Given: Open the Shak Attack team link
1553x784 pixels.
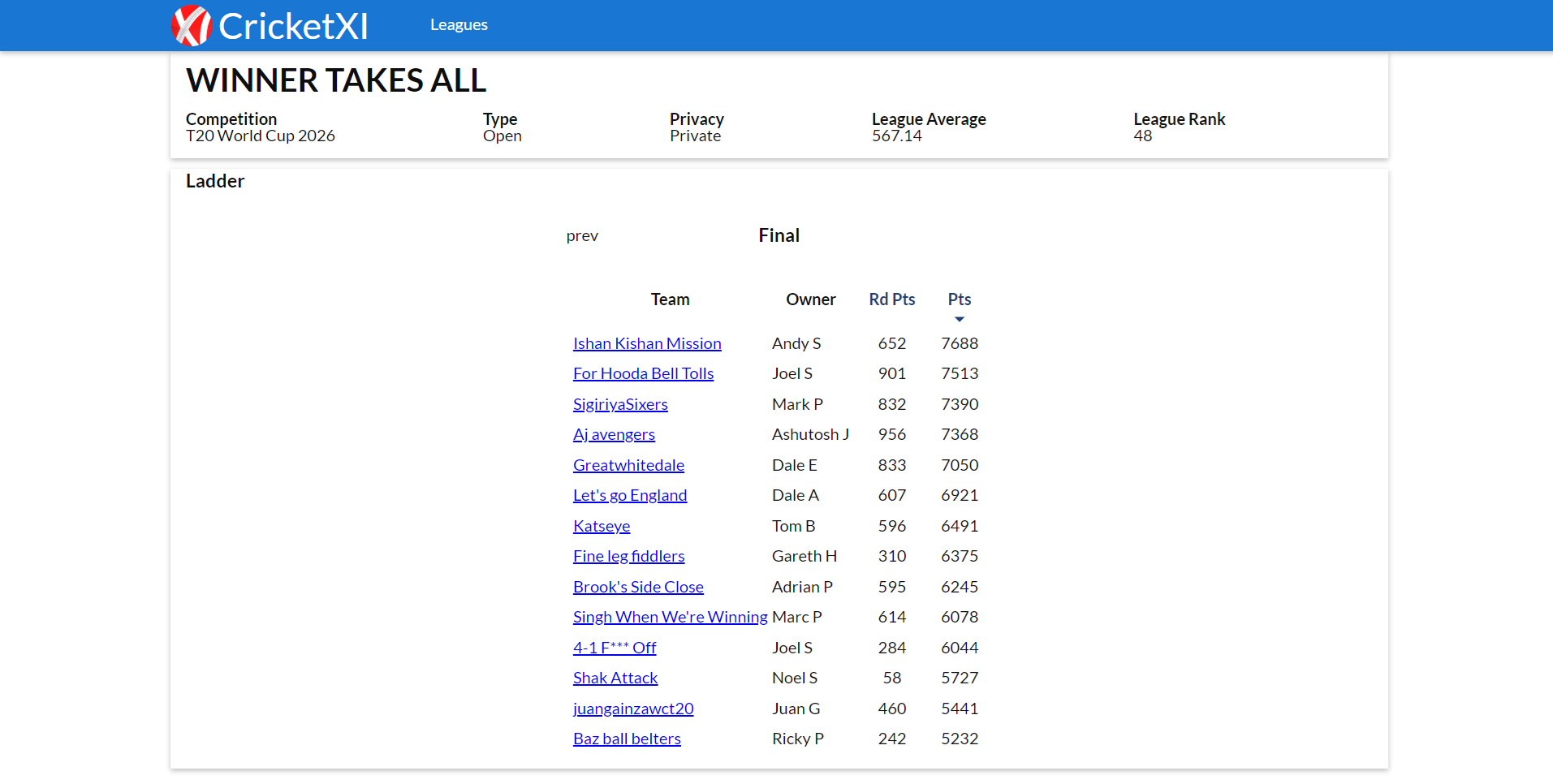Looking at the screenshot, I should [615, 678].
